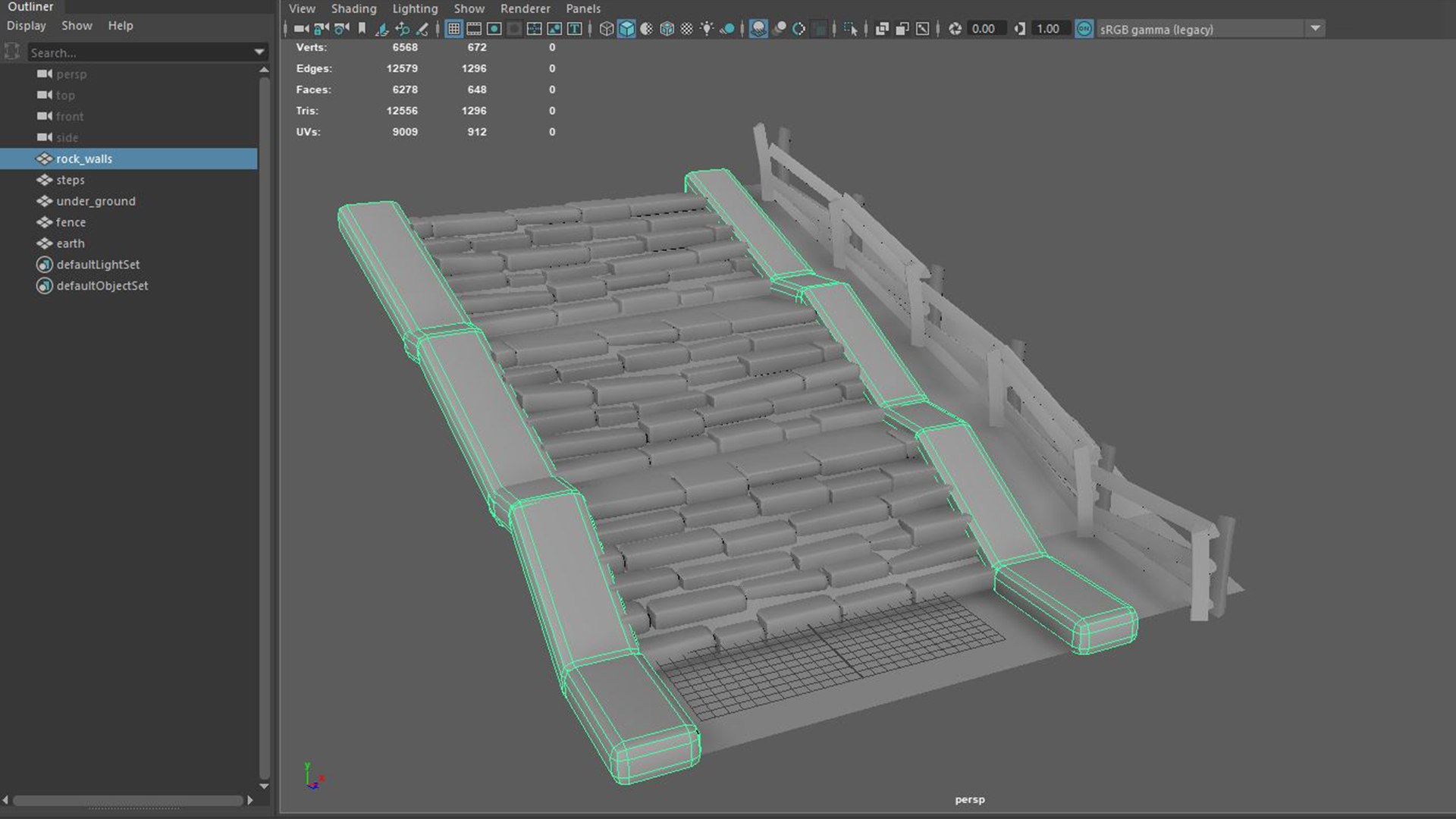Open the Outliner Help menu
This screenshot has width=1456, height=819.
(x=120, y=25)
